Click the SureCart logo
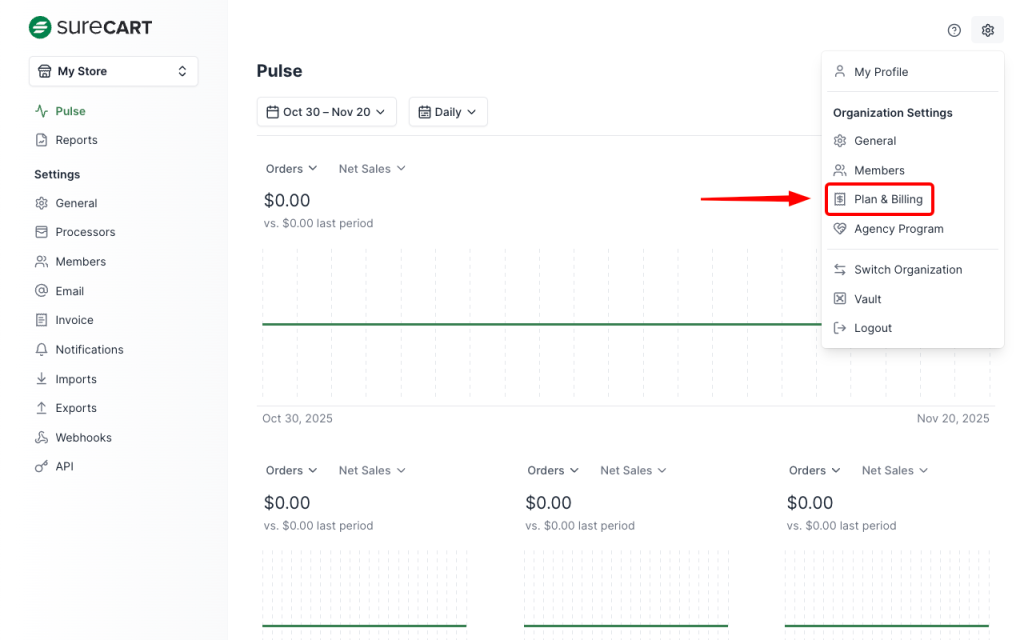 pyautogui.click(x=91, y=27)
